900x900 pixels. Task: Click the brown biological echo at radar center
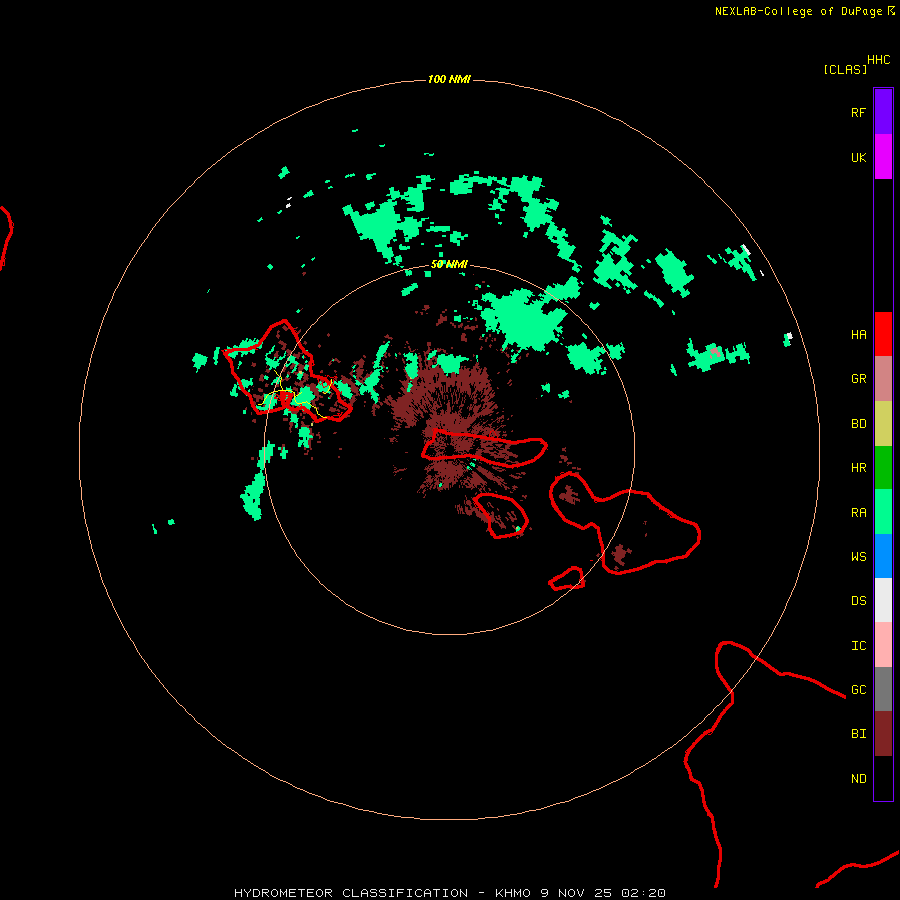[453, 425]
